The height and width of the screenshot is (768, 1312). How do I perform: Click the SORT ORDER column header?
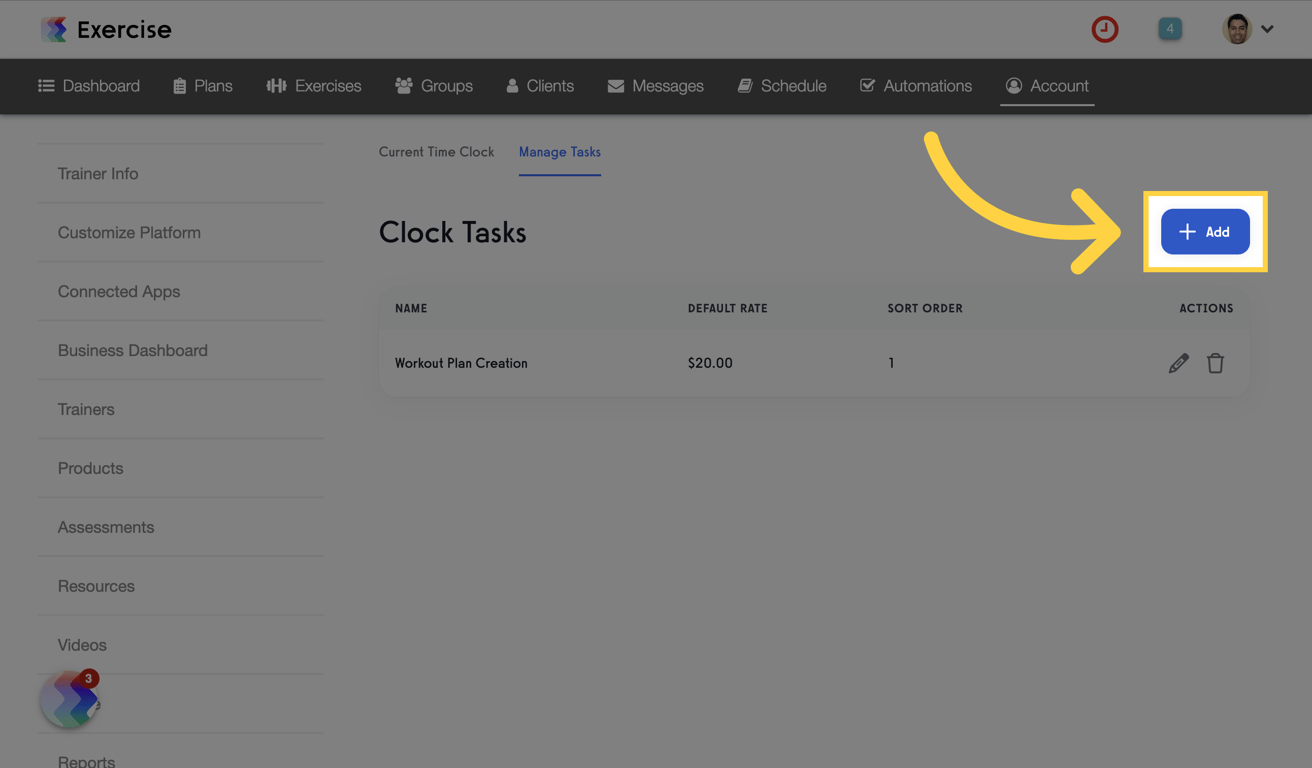click(925, 308)
